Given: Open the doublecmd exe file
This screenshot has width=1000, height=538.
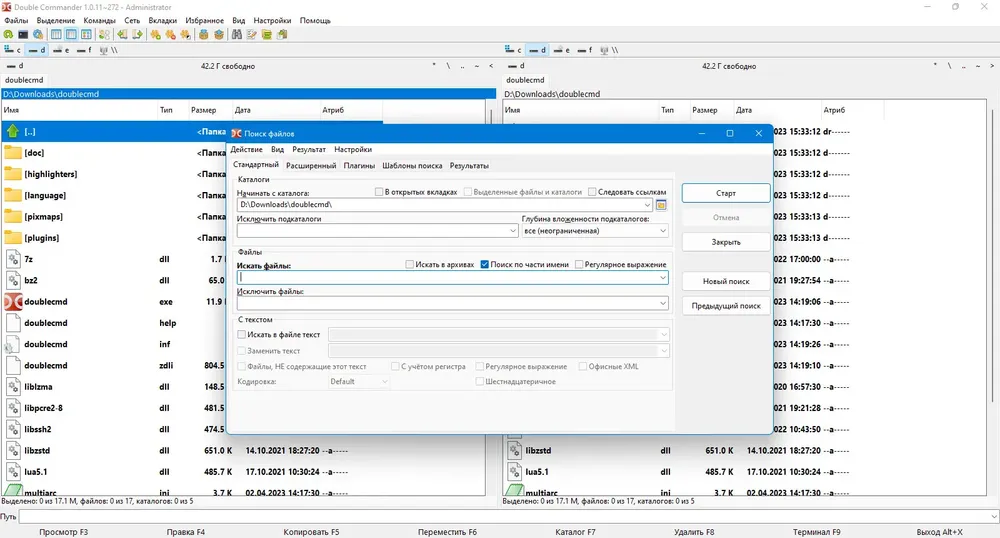Looking at the screenshot, I should [46, 302].
